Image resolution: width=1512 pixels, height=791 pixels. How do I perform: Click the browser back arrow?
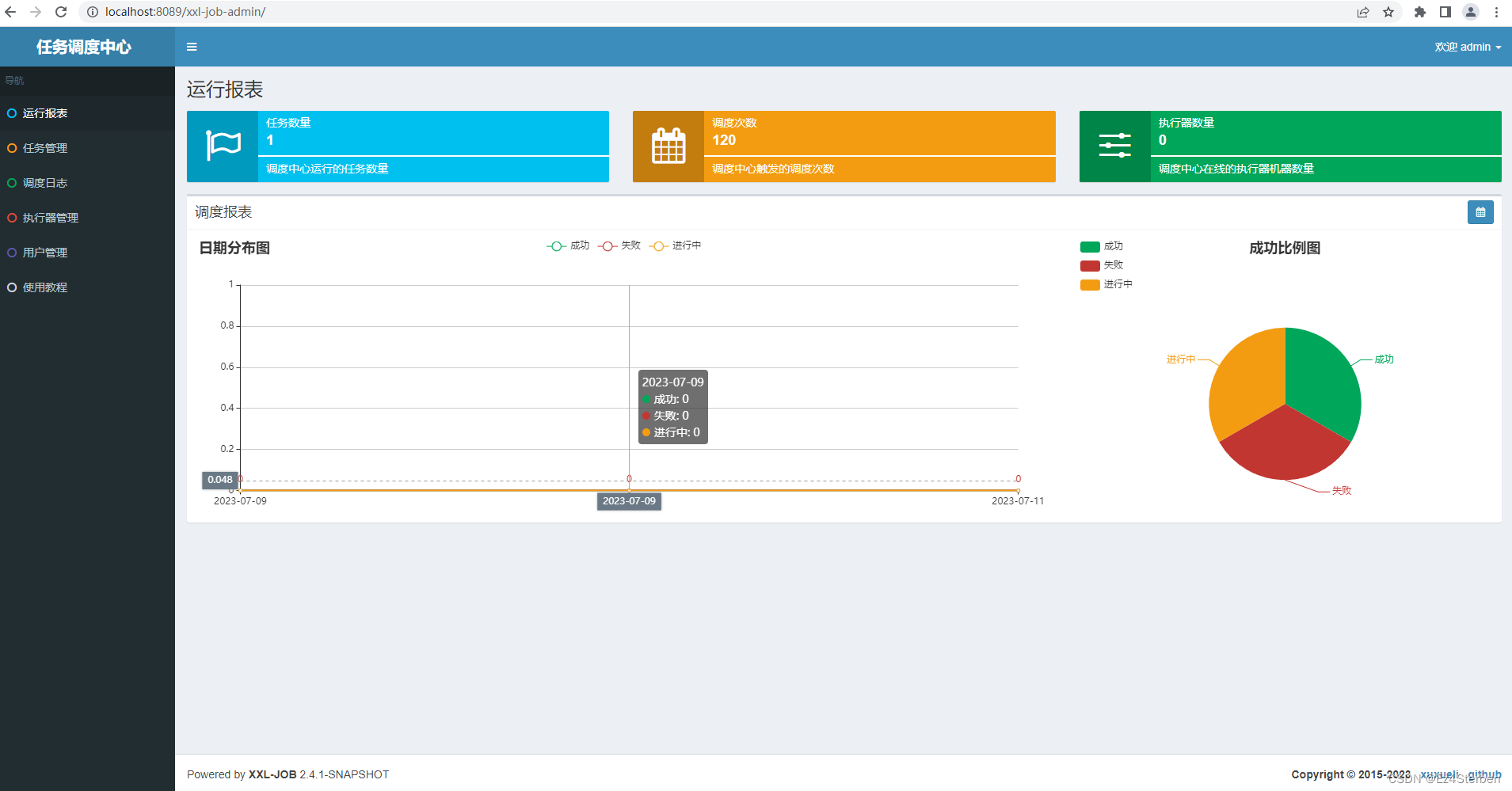pyautogui.click(x=10, y=12)
